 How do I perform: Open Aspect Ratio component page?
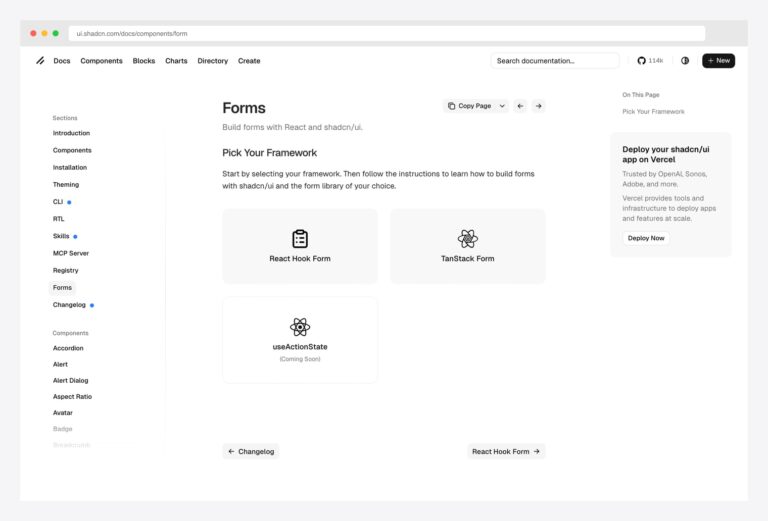point(72,397)
